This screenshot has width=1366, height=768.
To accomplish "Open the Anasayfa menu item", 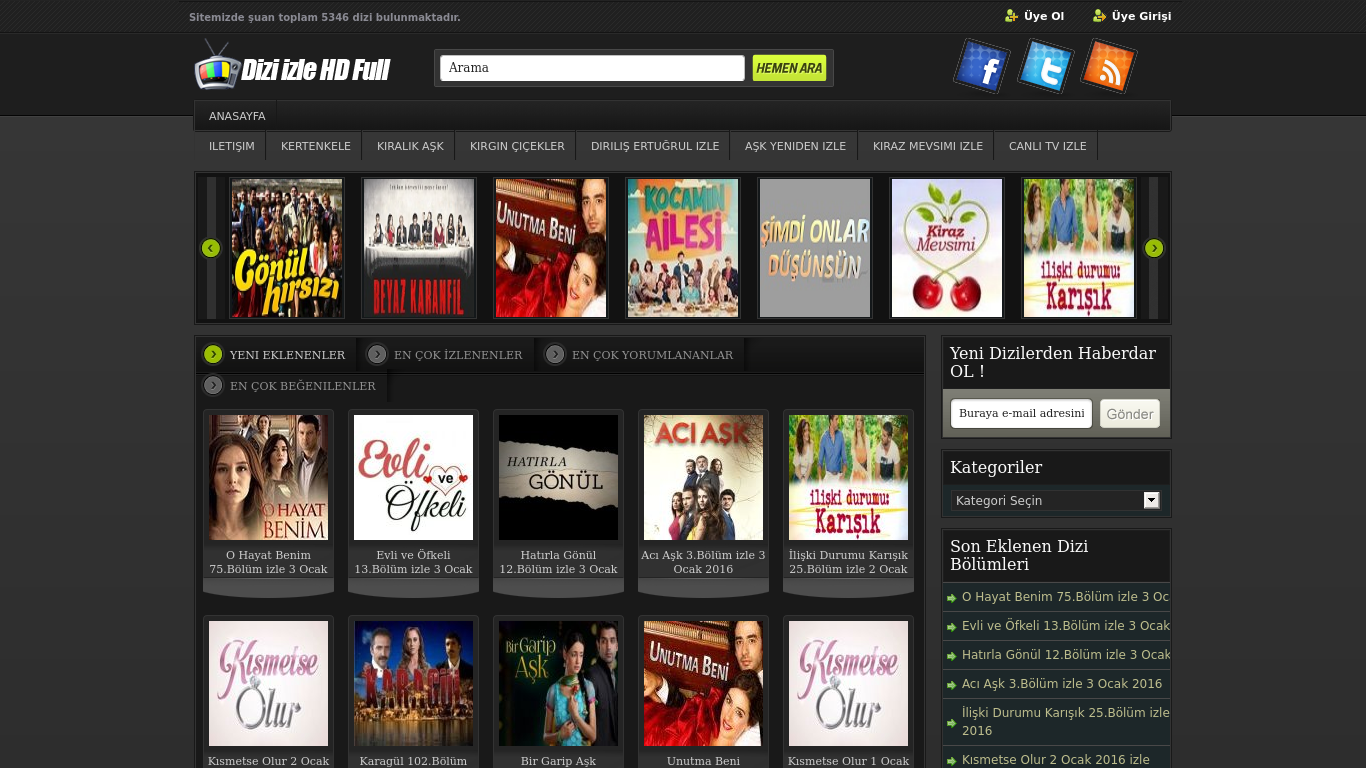I will click(x=237, y=116).
